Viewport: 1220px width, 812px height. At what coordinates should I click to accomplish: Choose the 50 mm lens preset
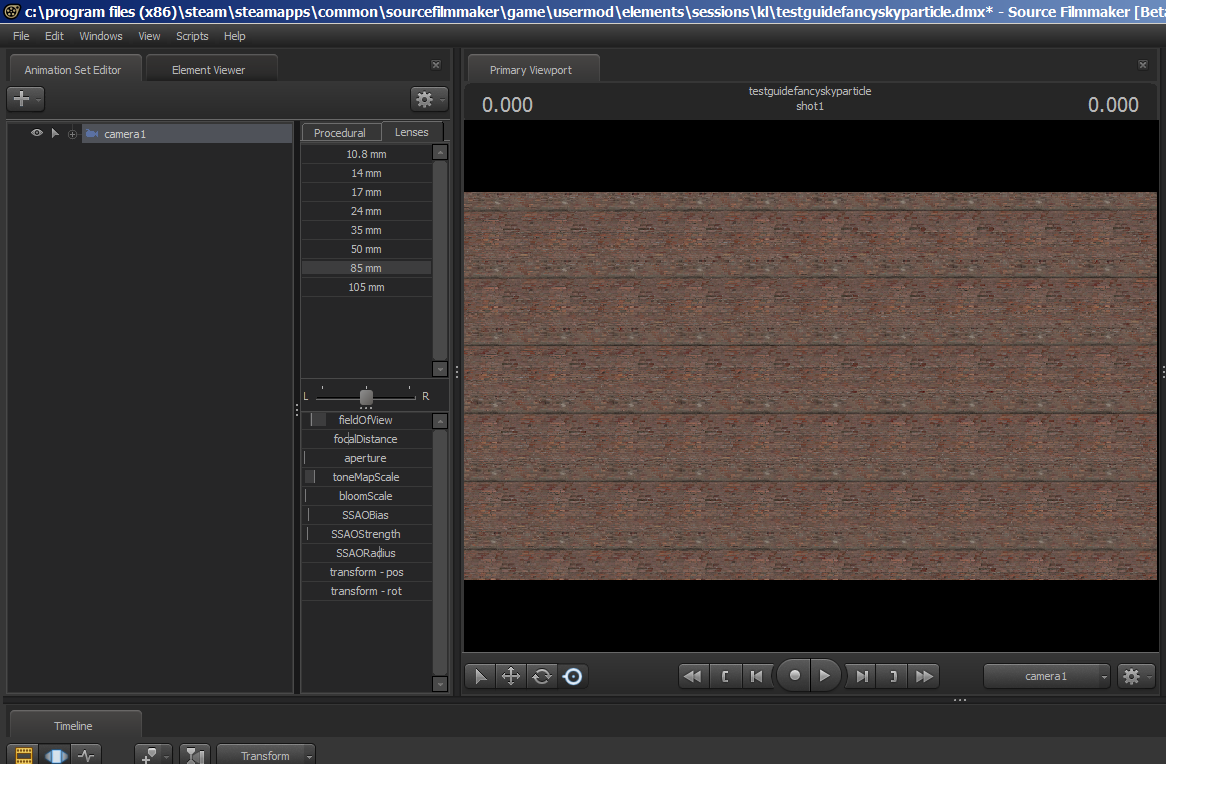pyautogui.click(x=366, y=249)
